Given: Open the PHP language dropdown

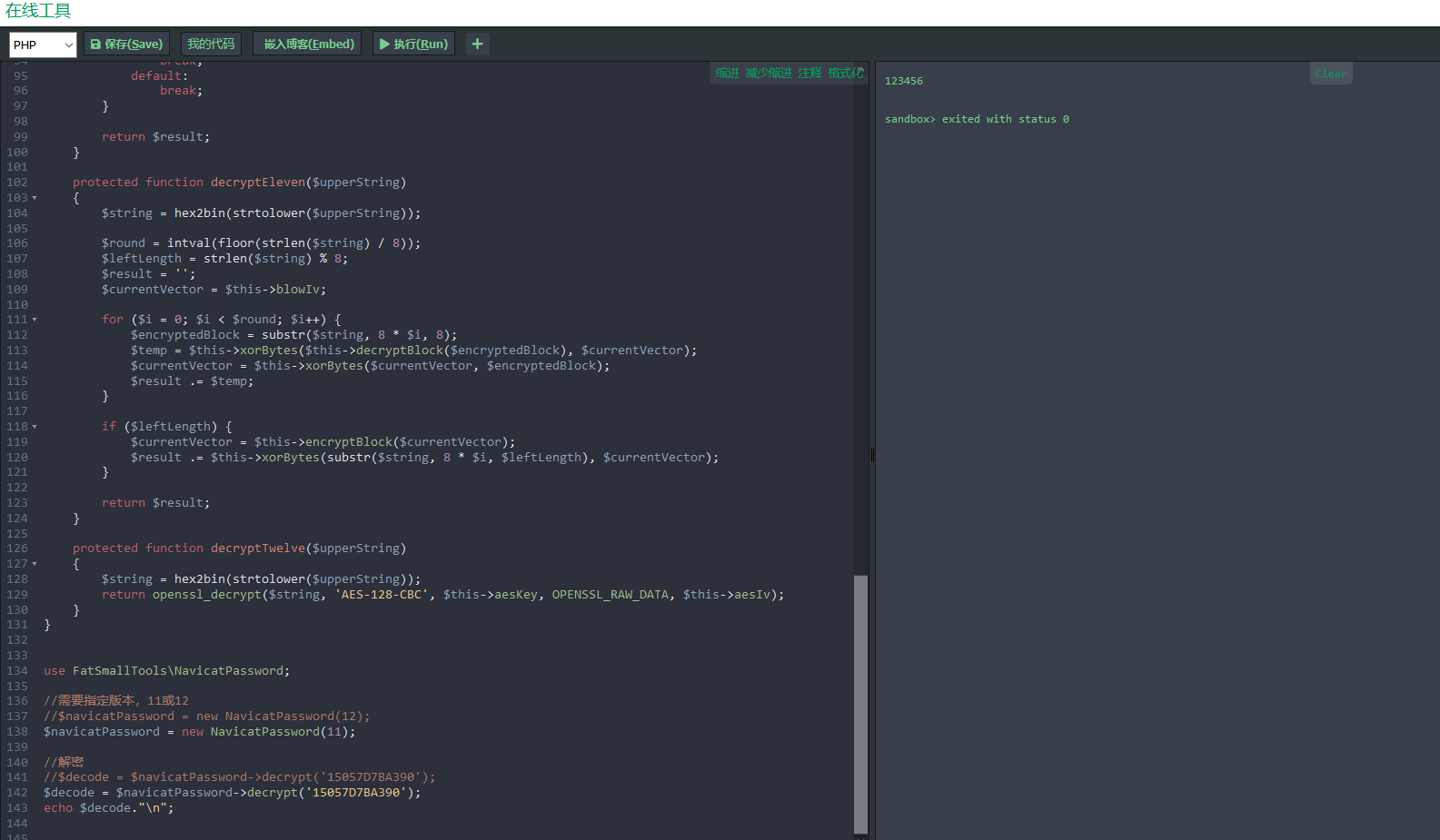Looking at the screenshot, I should pos(43,44).
